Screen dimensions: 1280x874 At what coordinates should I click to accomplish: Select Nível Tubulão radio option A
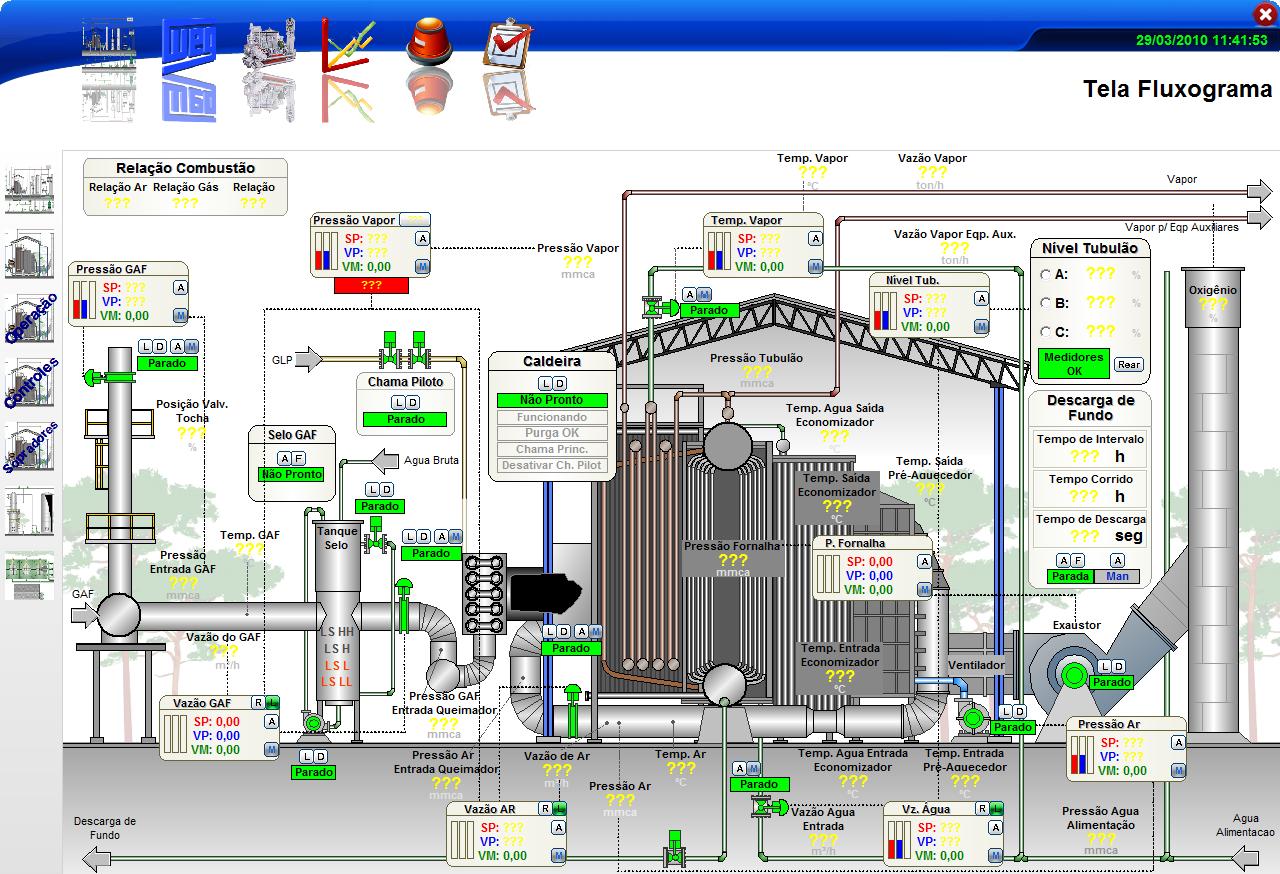pyautogui.click(x=1046, y=274)
